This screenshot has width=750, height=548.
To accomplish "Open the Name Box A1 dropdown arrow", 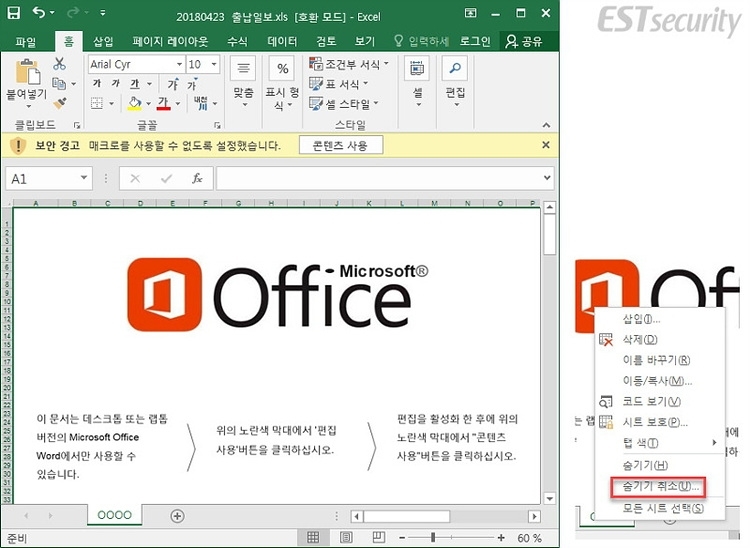I will pyautogui.click(x=84, y=178).
